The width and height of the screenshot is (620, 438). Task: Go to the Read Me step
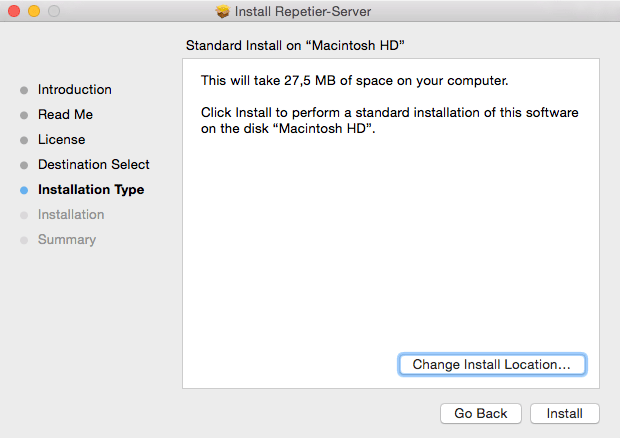coord(65,115)
